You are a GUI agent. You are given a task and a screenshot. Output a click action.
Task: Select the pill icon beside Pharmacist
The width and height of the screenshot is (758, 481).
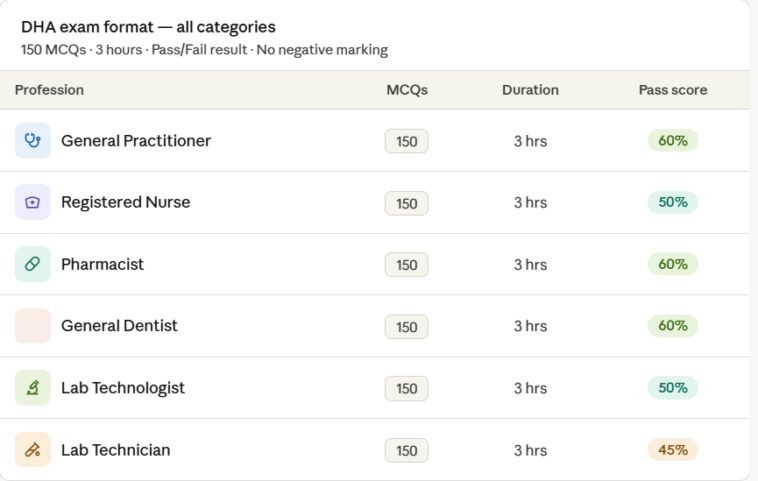tap(33, 264)
